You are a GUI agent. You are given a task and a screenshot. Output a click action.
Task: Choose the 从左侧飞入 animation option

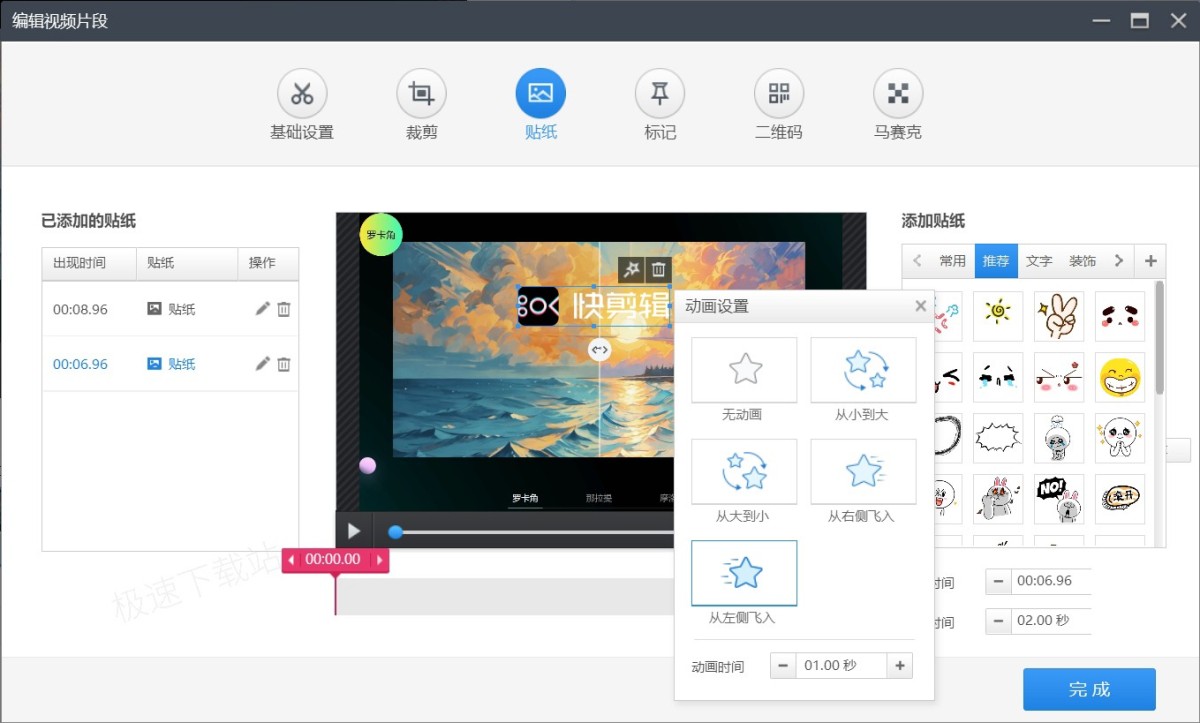pos(744,573)
